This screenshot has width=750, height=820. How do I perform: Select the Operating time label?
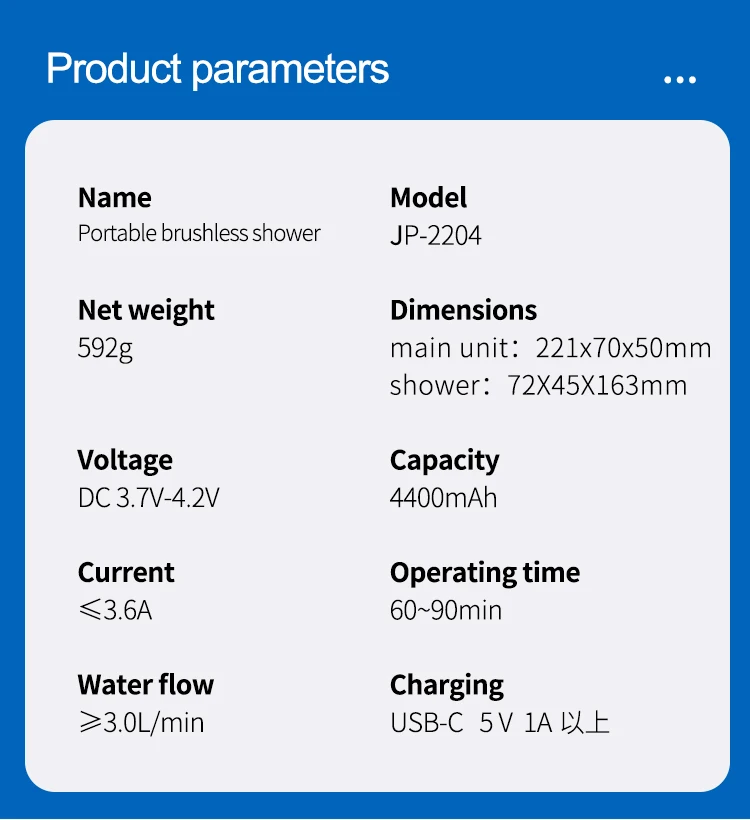pos(485,573)
